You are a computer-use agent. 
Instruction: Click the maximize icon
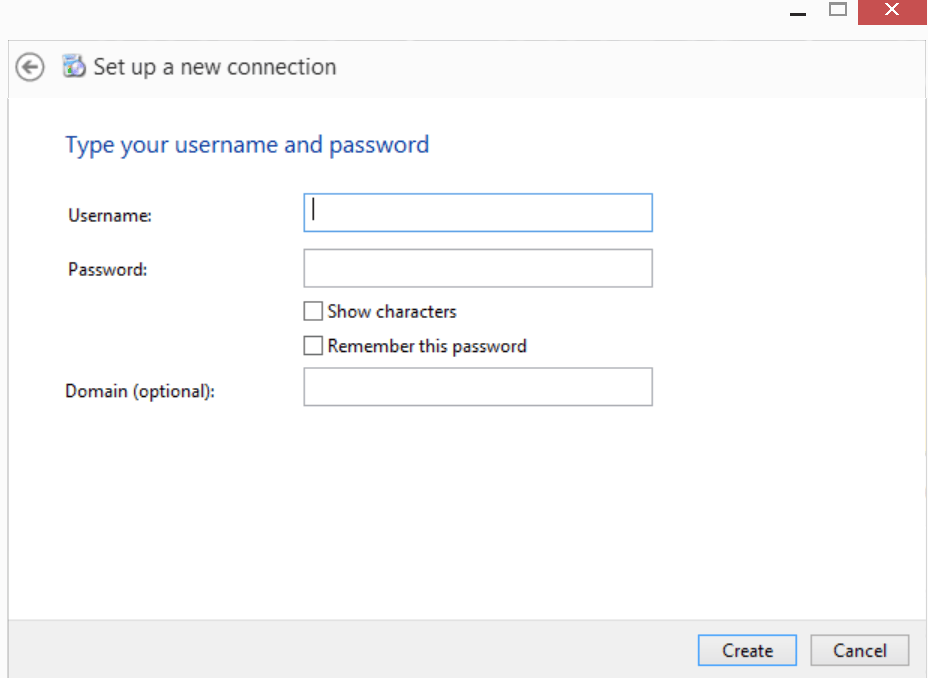838,11
